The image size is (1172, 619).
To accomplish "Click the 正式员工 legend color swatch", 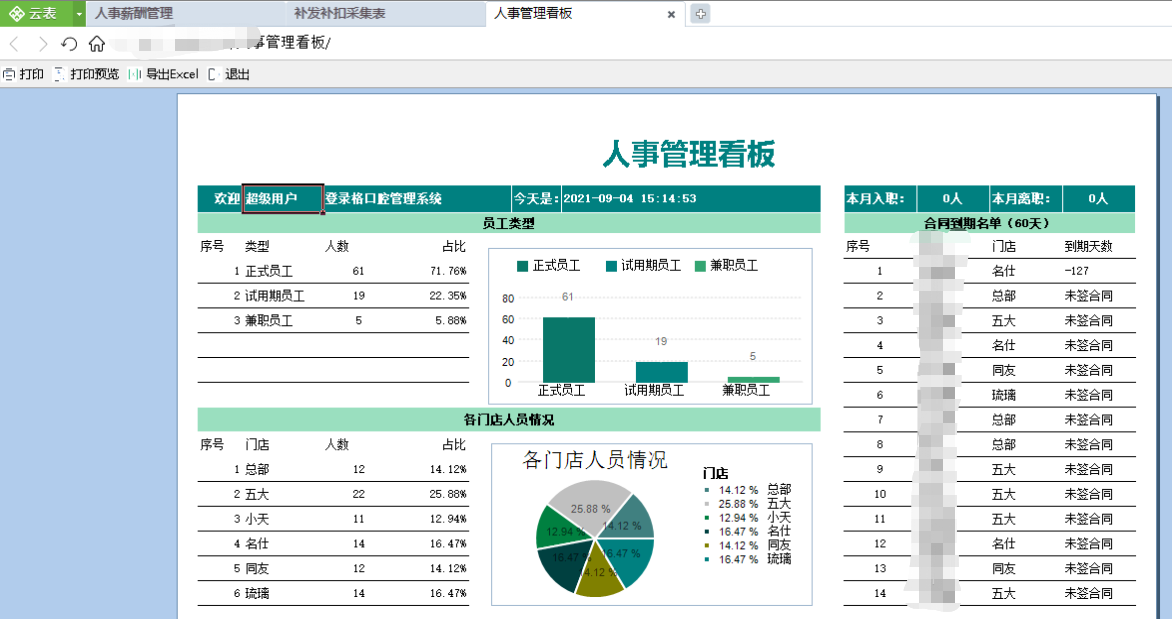I will pos(522,265).
